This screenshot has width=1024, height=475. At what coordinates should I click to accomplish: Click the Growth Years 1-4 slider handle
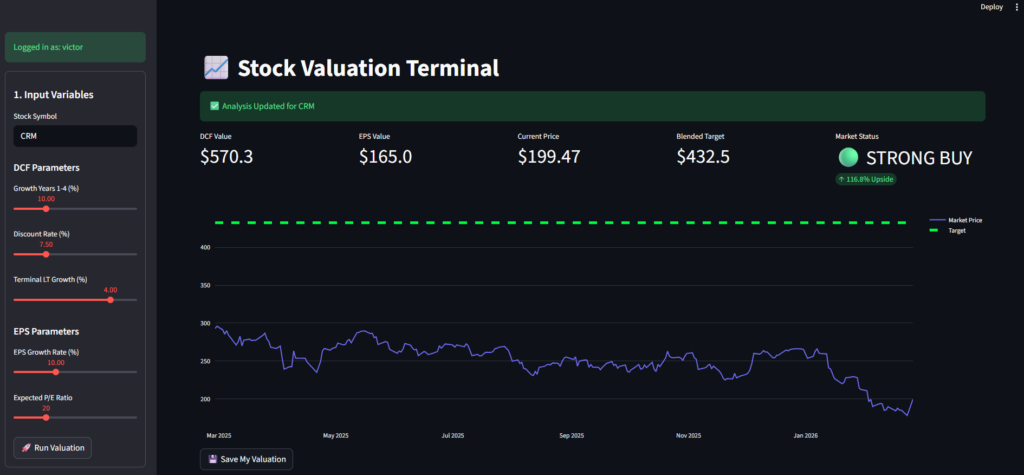tap(46, 209)
